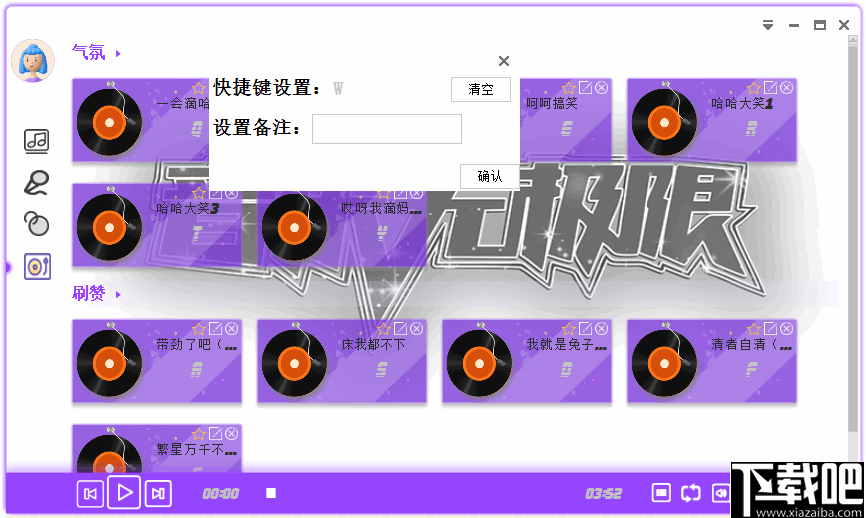Viewport: 866px width, 518px height.
Task: Favorite the 哈哈大笑1 sound
Action: click(754, 87)
